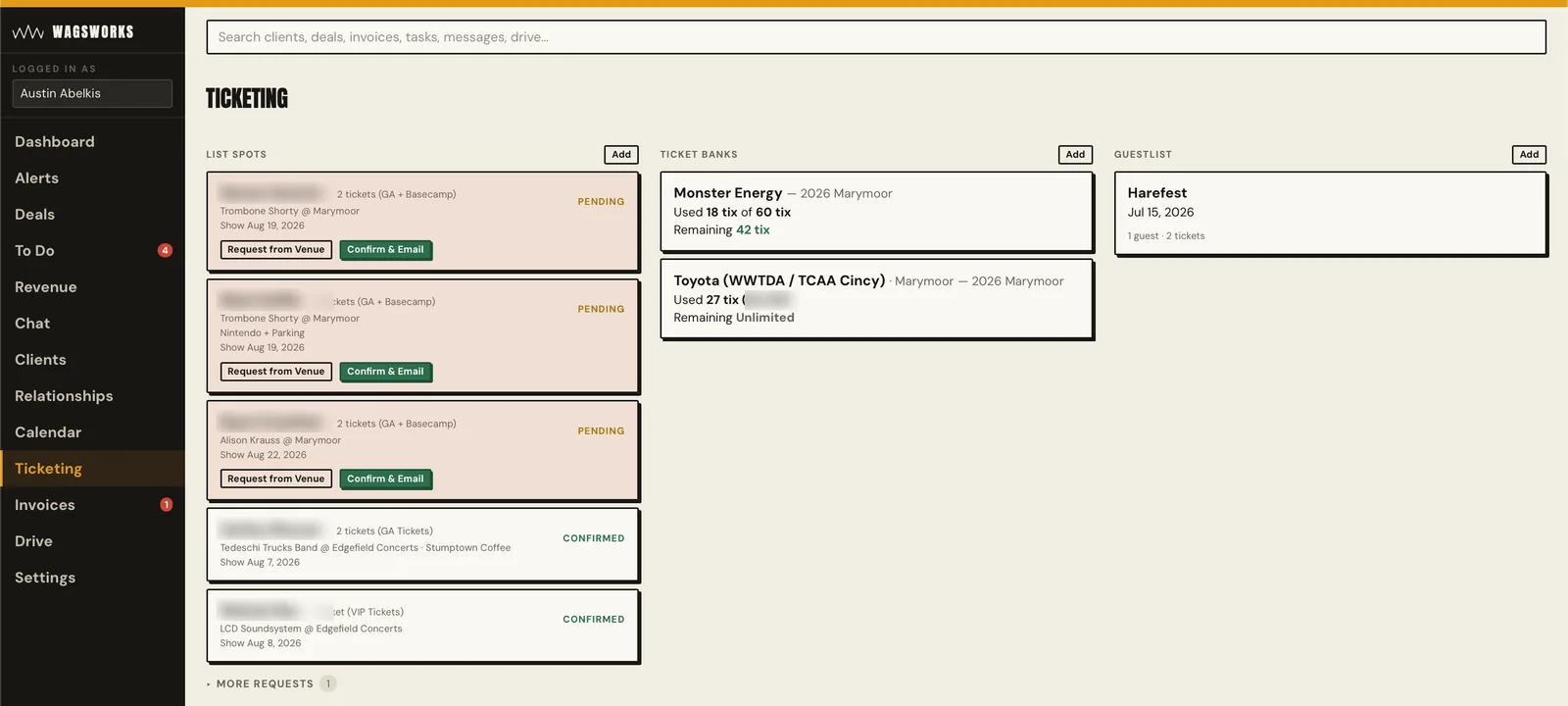
Task: Request from Venue for Alison Krauss show
Action: click(x=276, y=479)
